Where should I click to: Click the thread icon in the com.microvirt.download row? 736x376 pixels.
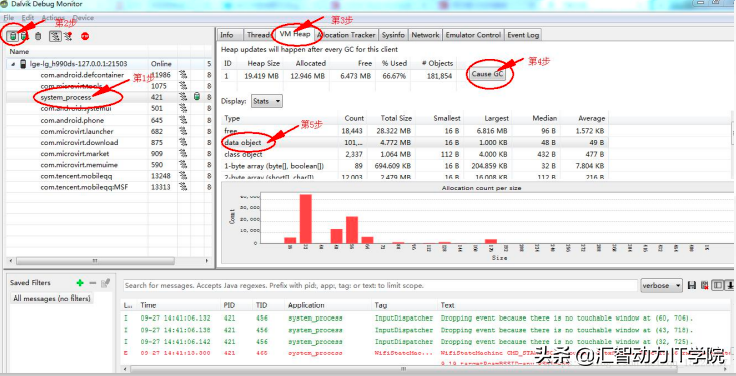183,143
